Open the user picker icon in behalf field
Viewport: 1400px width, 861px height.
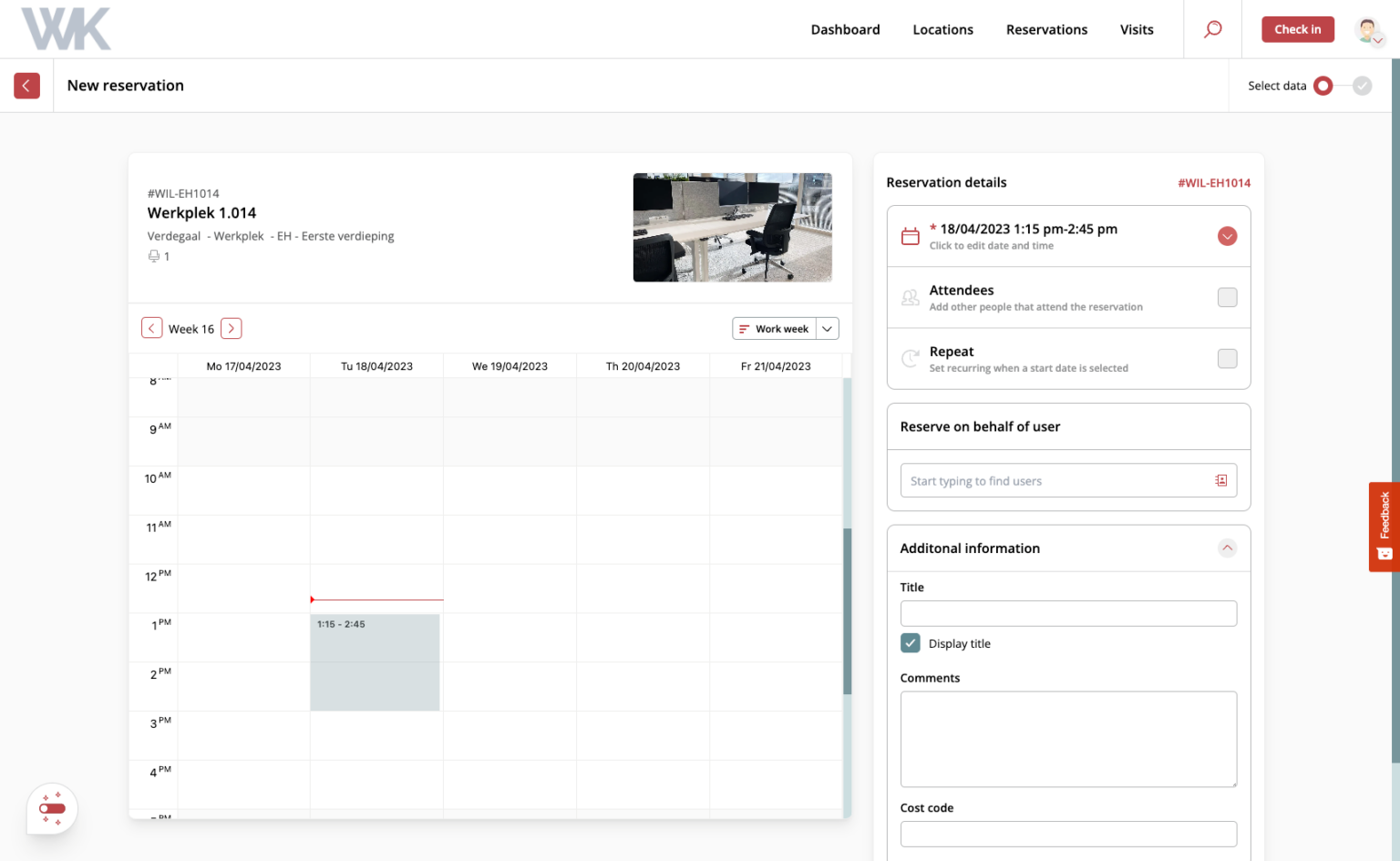[x=1221, y=480]
